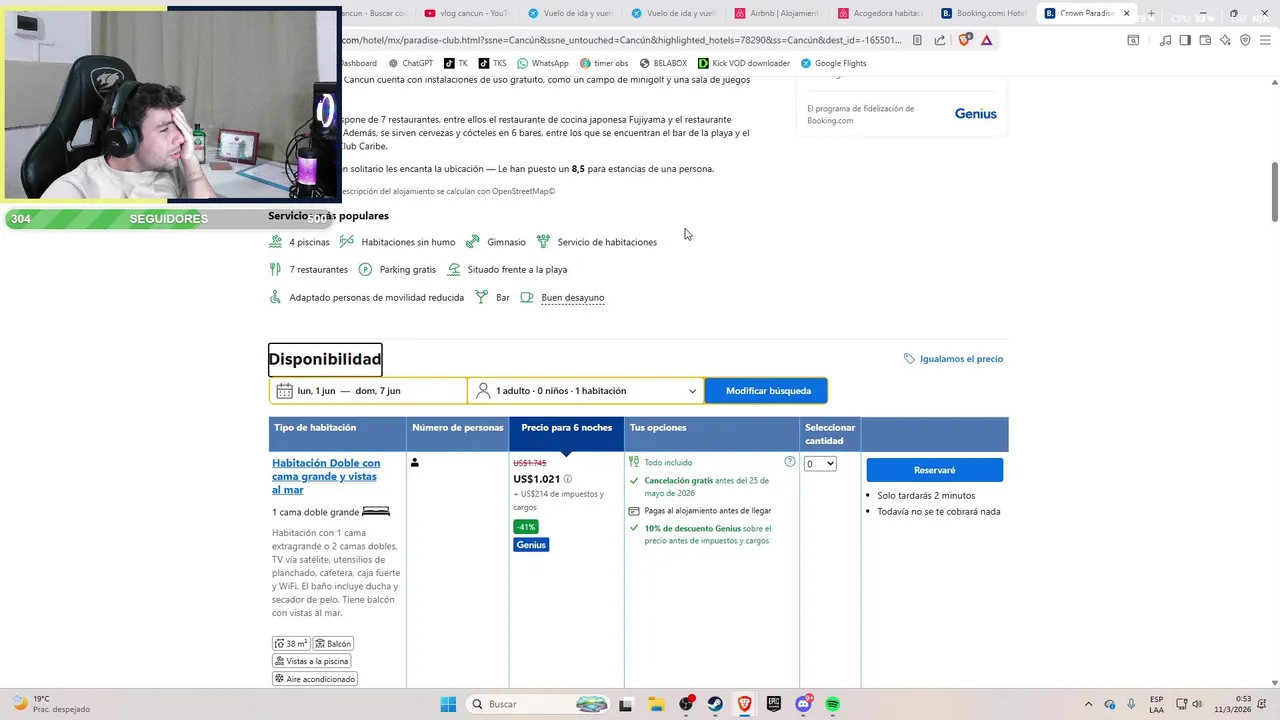Open the ChatGPT bookmark
This screenshot has width=1280, height=720.
coord(410,63)
